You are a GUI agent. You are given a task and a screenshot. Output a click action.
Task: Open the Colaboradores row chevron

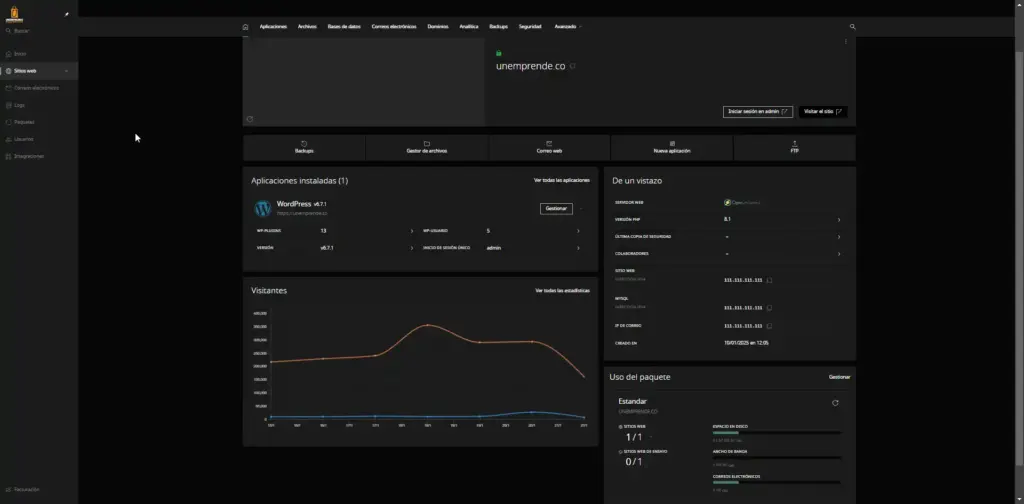point(839,254)
